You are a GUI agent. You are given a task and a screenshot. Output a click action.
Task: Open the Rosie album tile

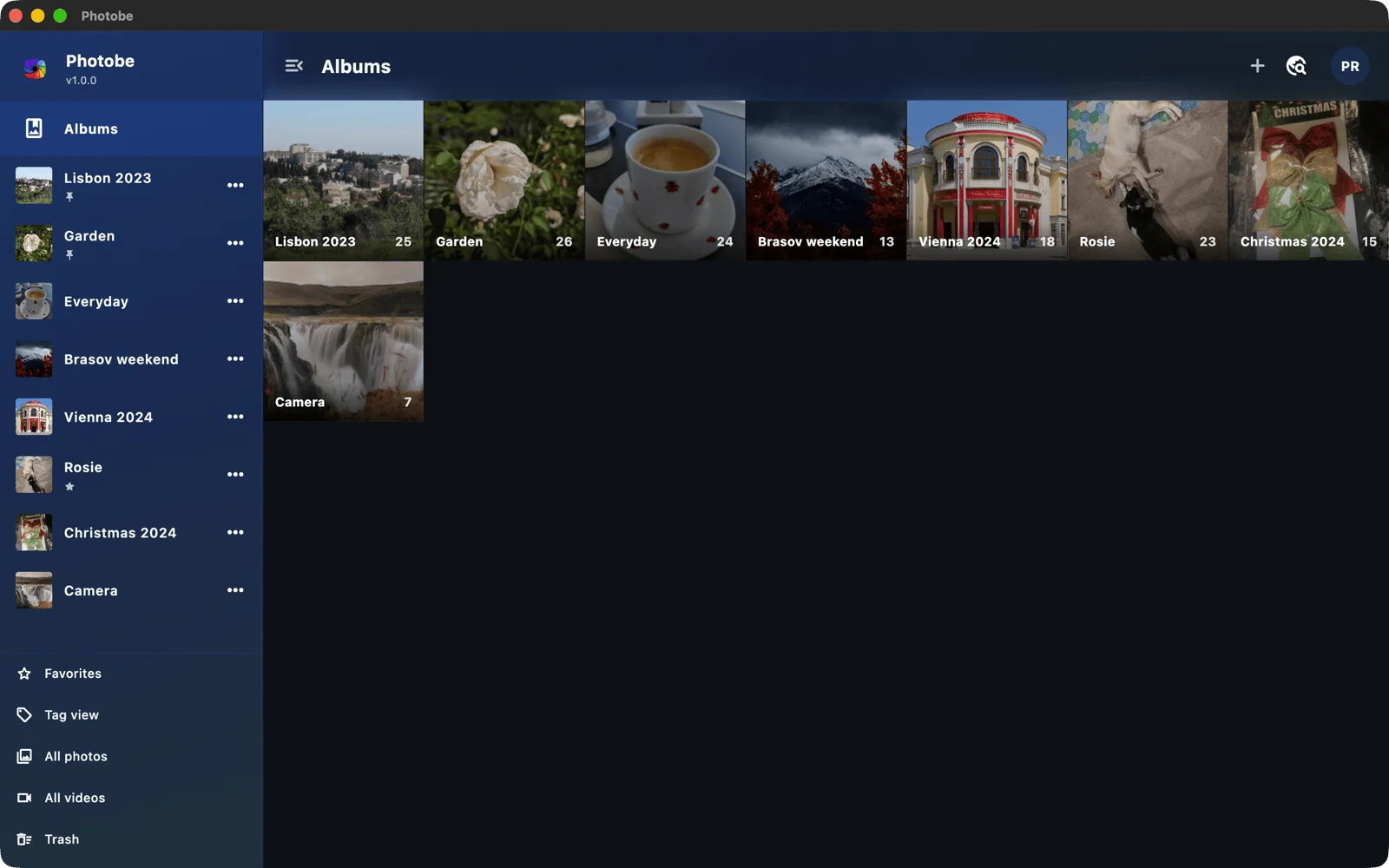pos(1148,180)
